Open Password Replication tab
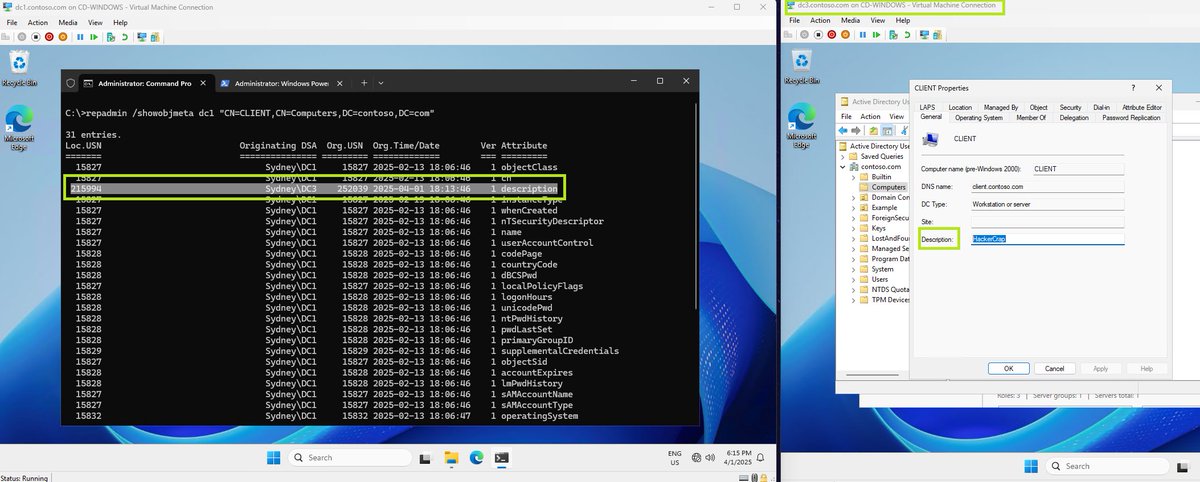Image resolution: width=1200 pixels, height=482 pixels. pos(1130,118)
